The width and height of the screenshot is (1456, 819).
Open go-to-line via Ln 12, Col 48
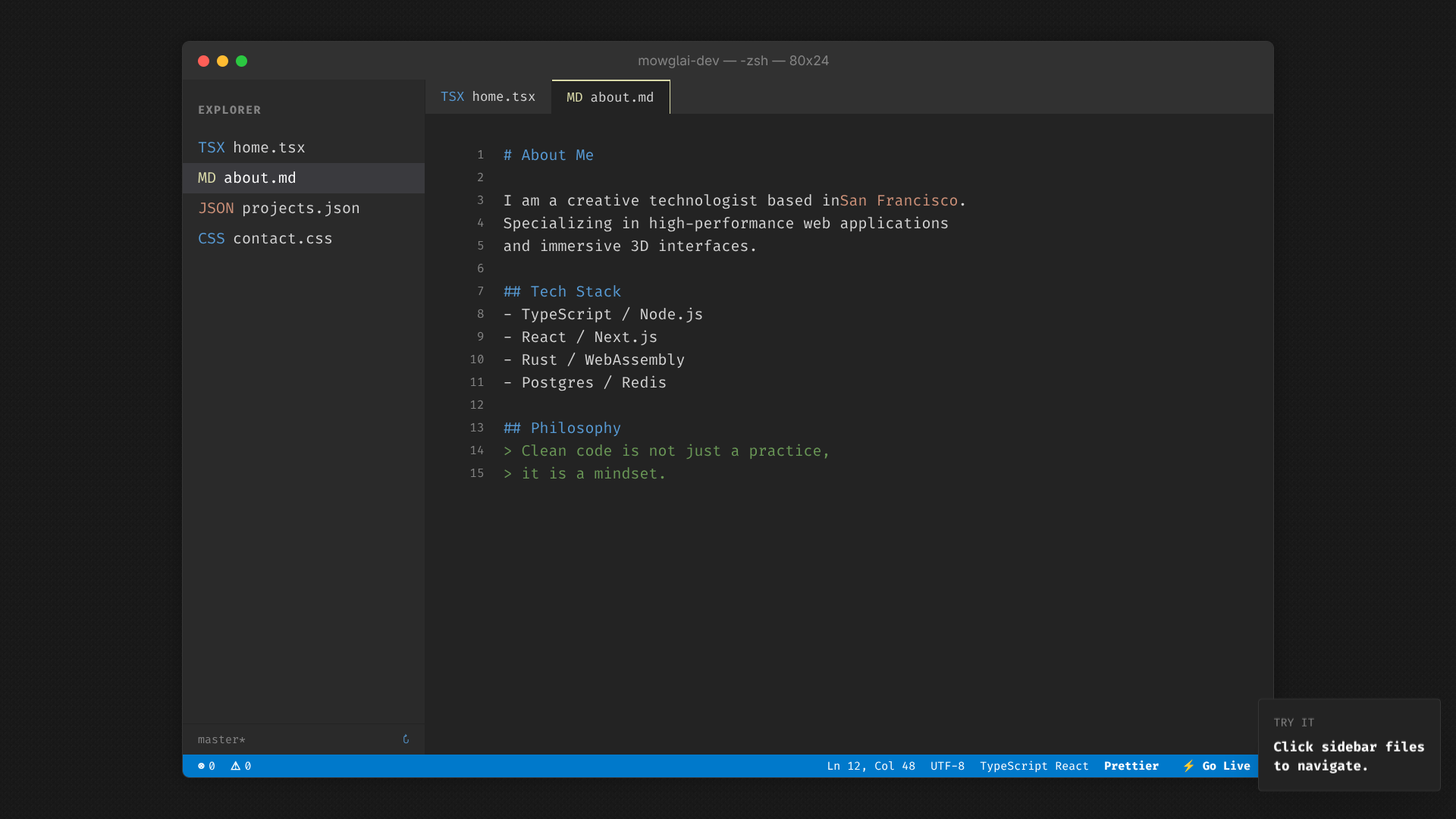click(x=871, y=766)
